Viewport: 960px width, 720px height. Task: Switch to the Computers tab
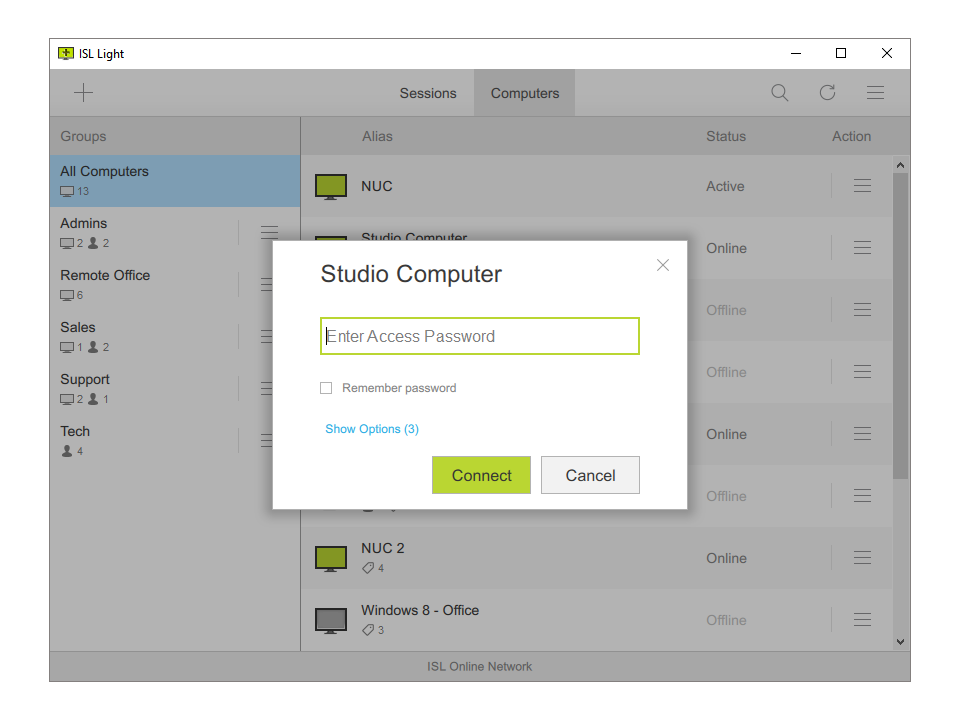524,92
